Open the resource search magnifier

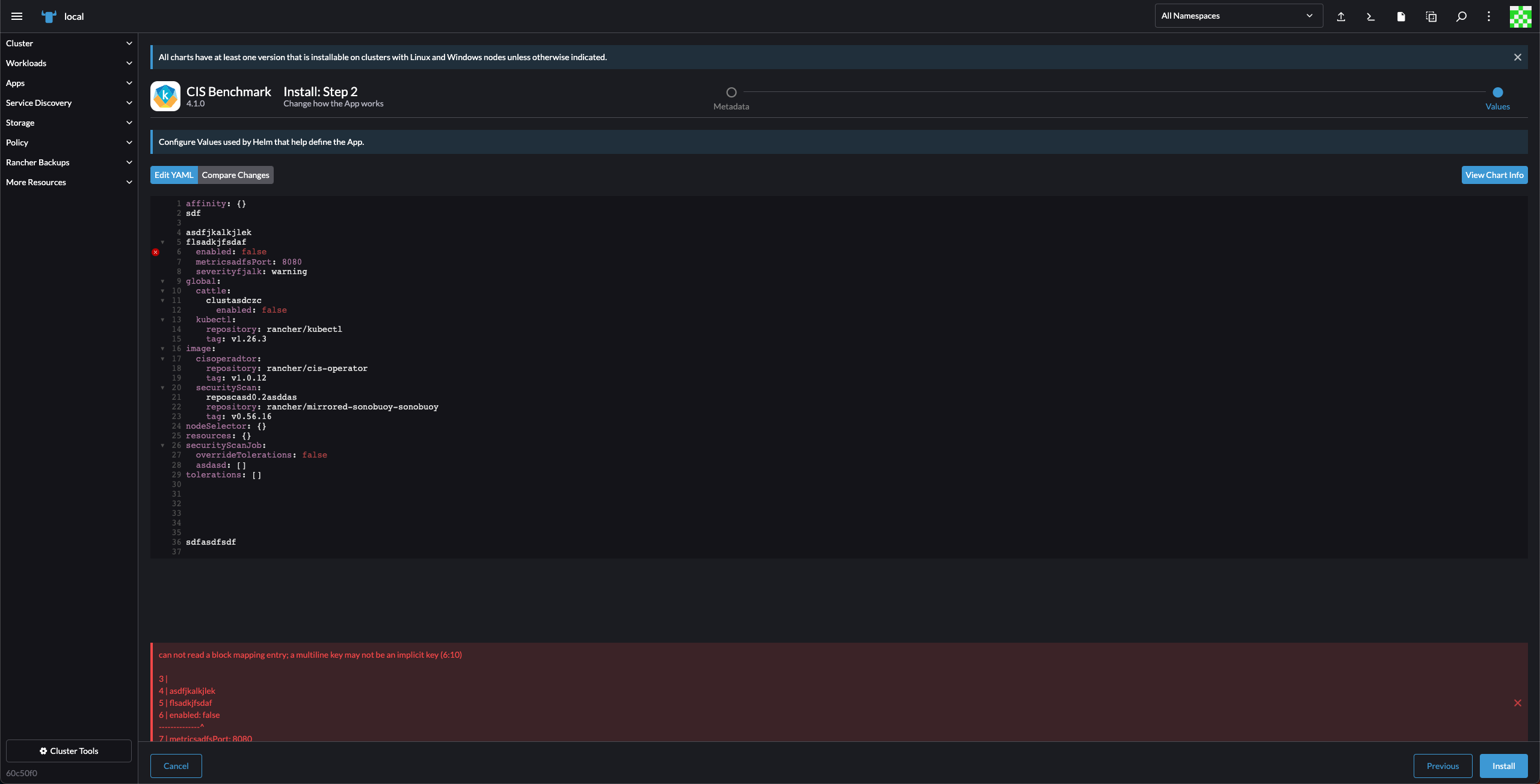(1461, 16)
